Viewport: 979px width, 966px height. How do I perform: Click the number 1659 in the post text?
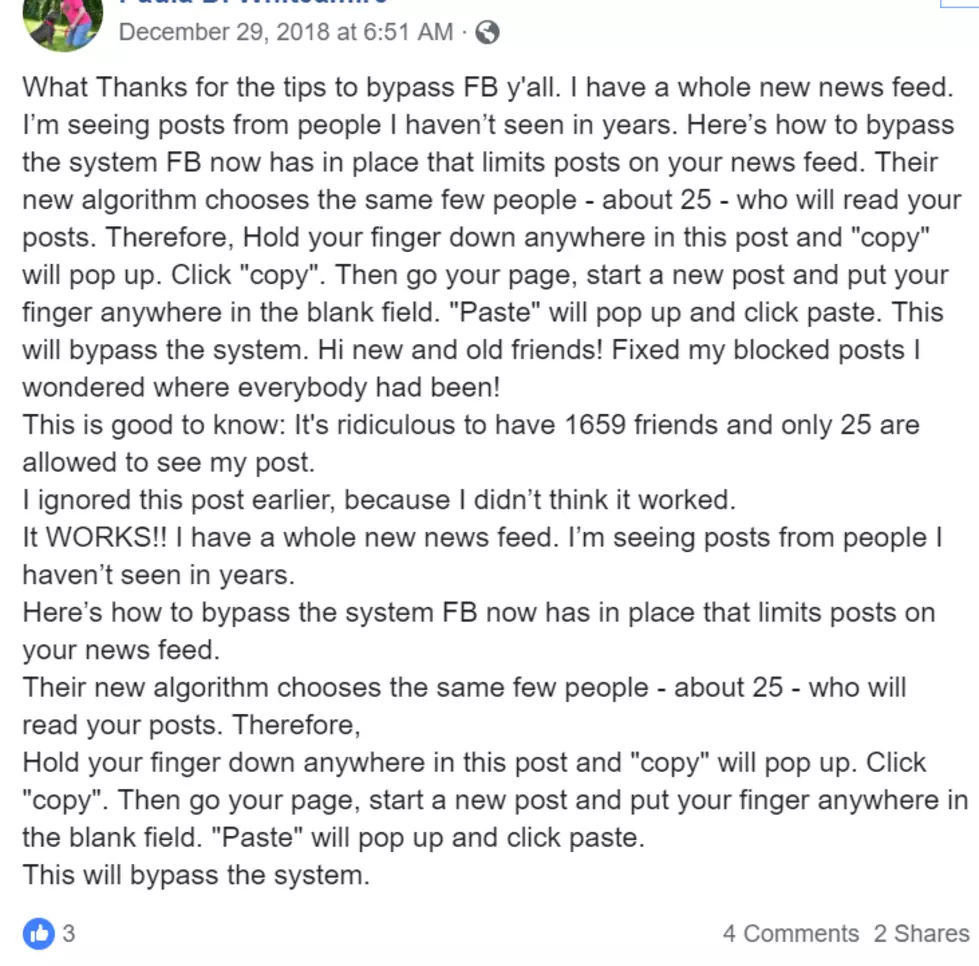(594, 425)
